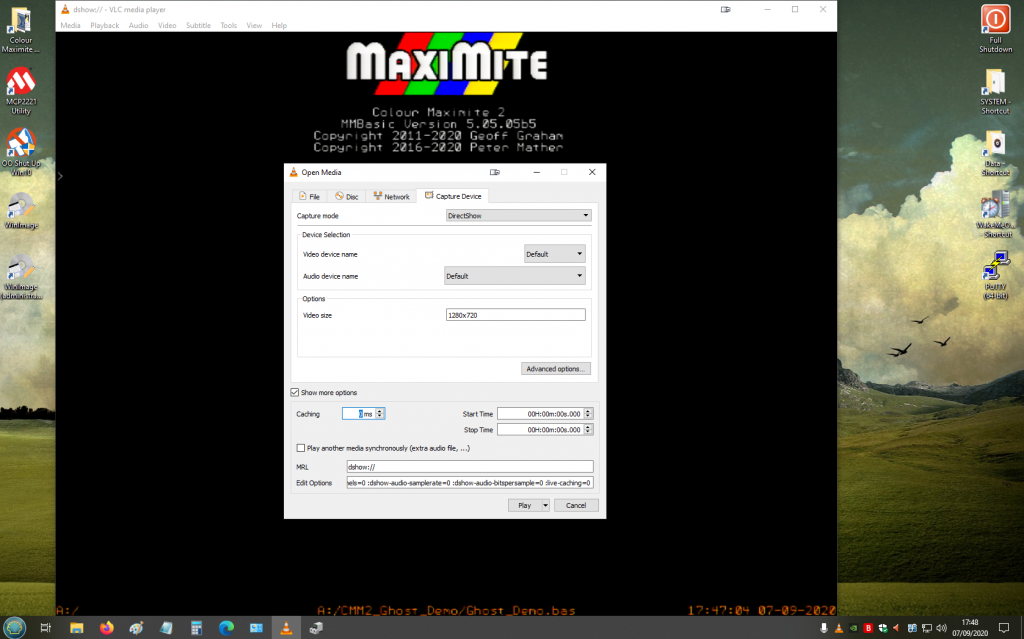This screenshot has width=1024, height=639.
Task: Launch Microsoft Edge from the taskbar
Action: point(227,628)
